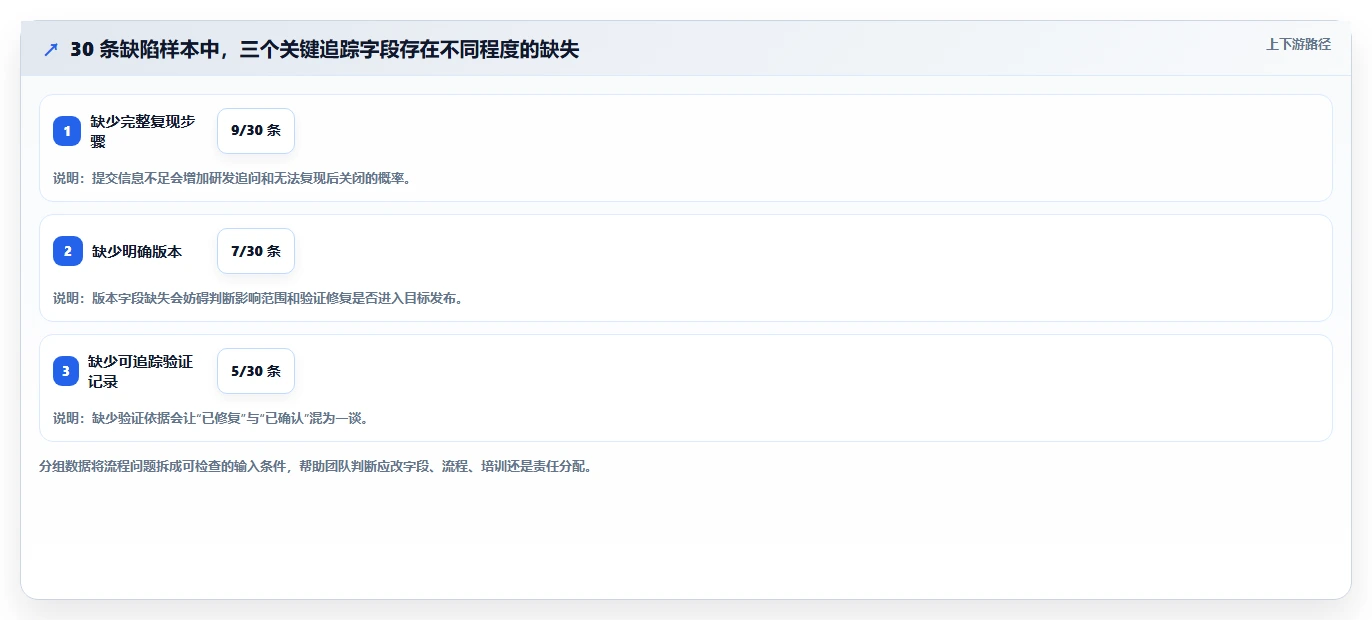Click the number 1 badge
Screen dimensions: 1372x620
point(67,131)
